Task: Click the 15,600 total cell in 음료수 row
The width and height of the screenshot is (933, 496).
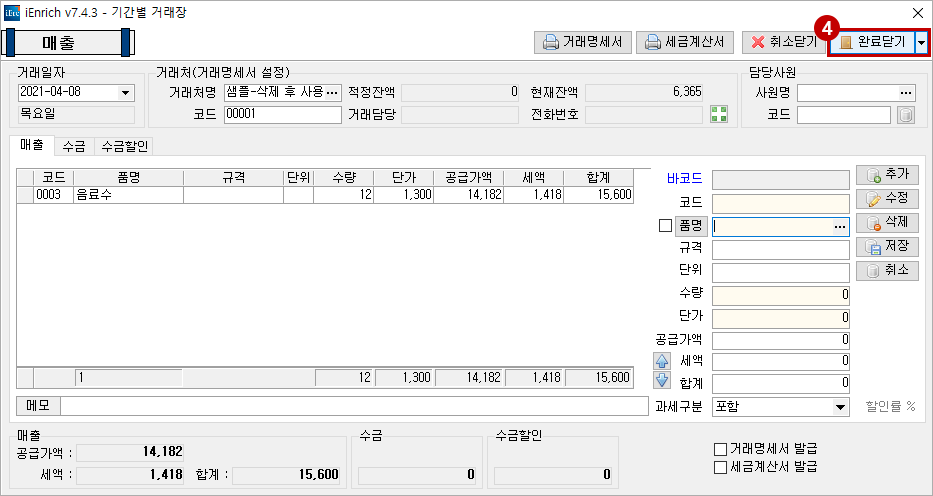Action: point(598,194)
